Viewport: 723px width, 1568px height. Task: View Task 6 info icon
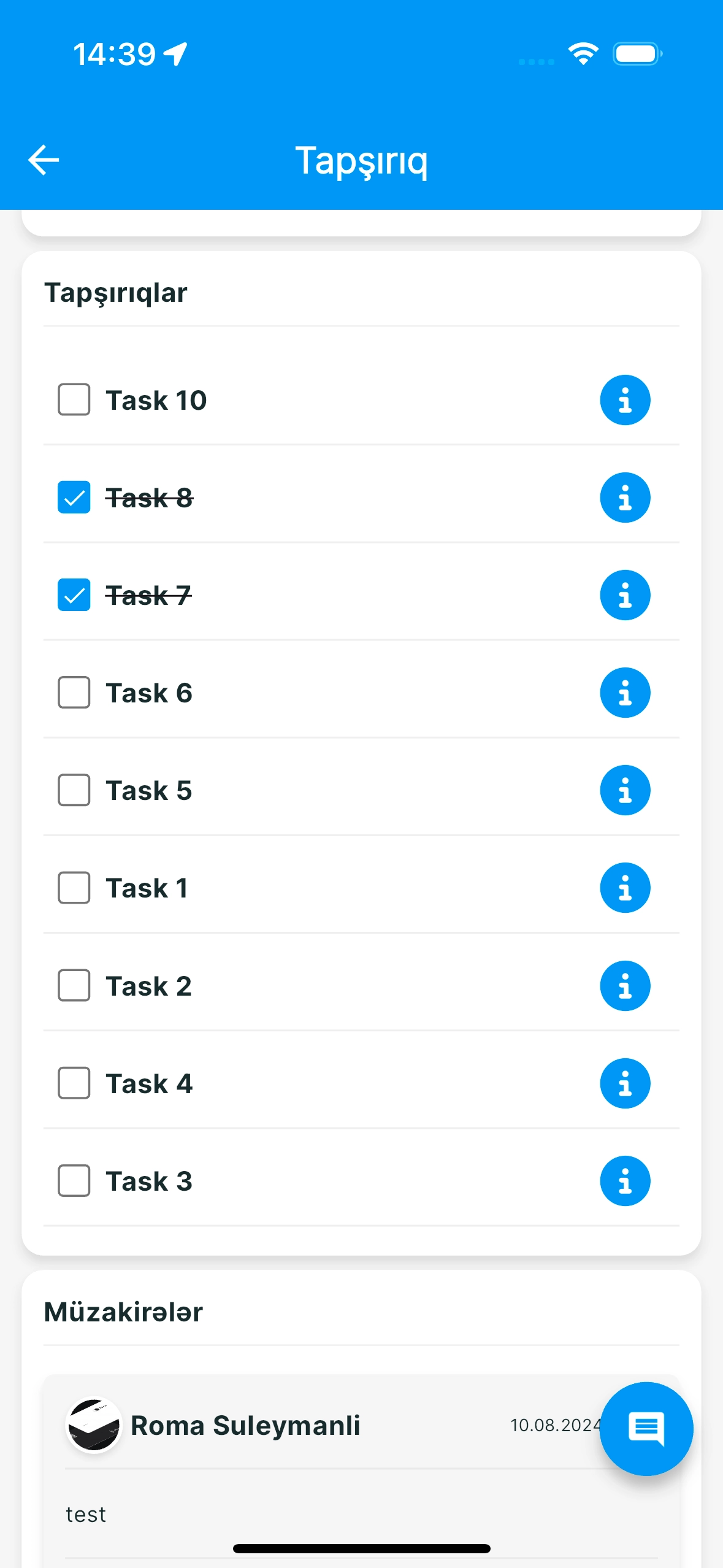[624, 693]
